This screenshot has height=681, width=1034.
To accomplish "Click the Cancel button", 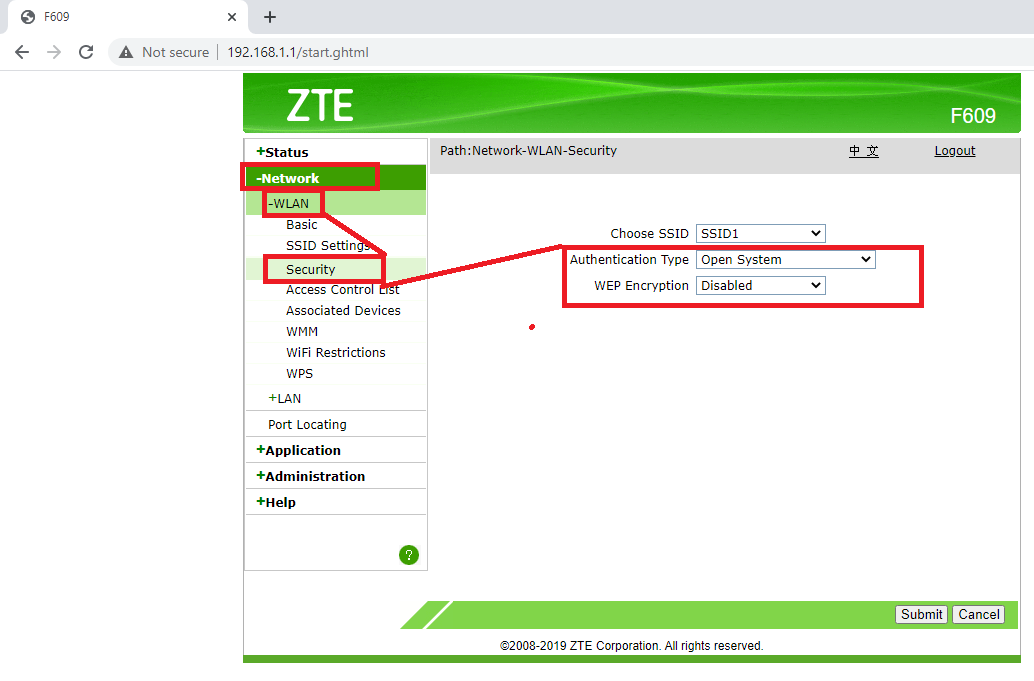I will pos(979,614).
